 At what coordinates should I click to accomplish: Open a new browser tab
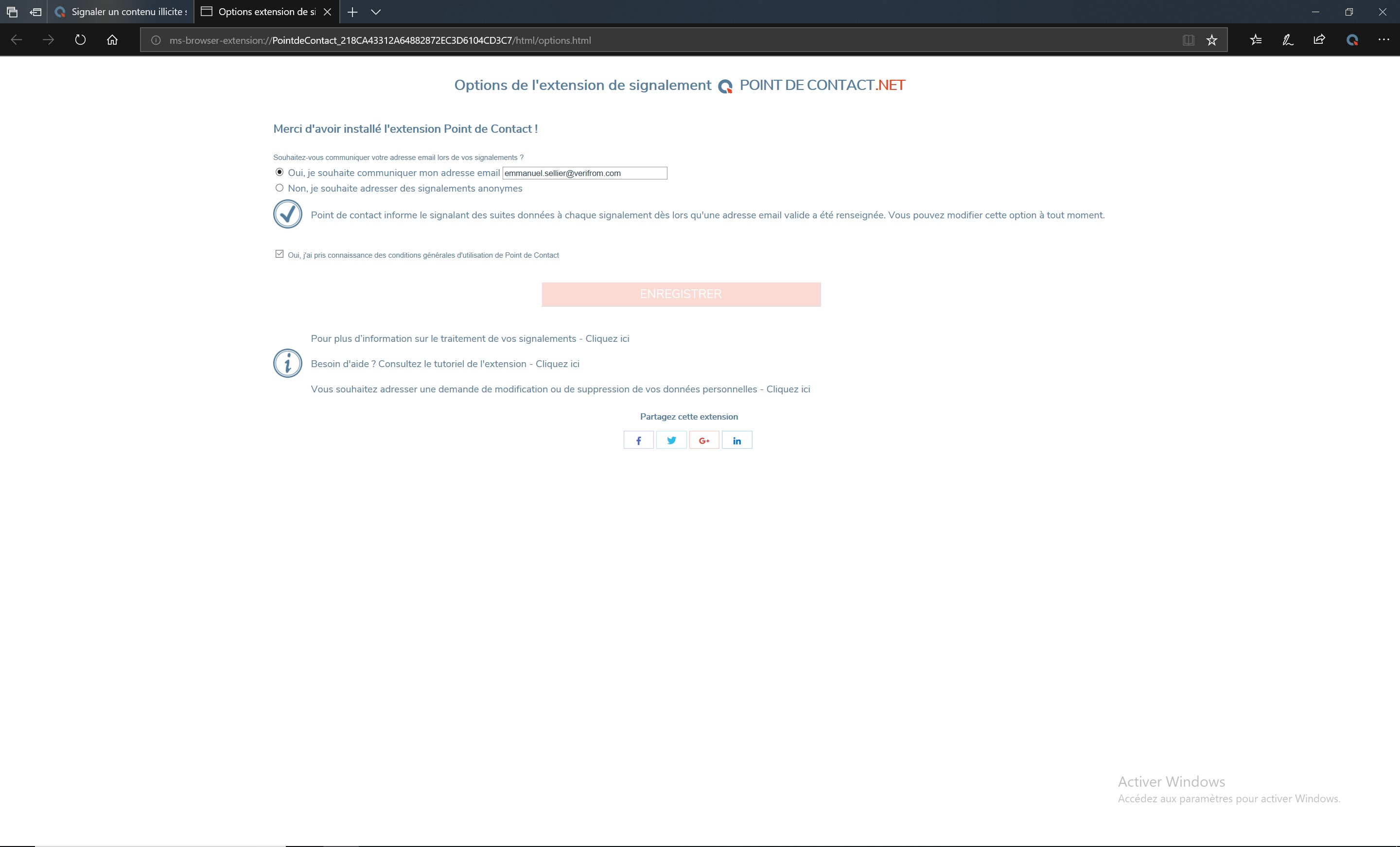pos(352,12)
